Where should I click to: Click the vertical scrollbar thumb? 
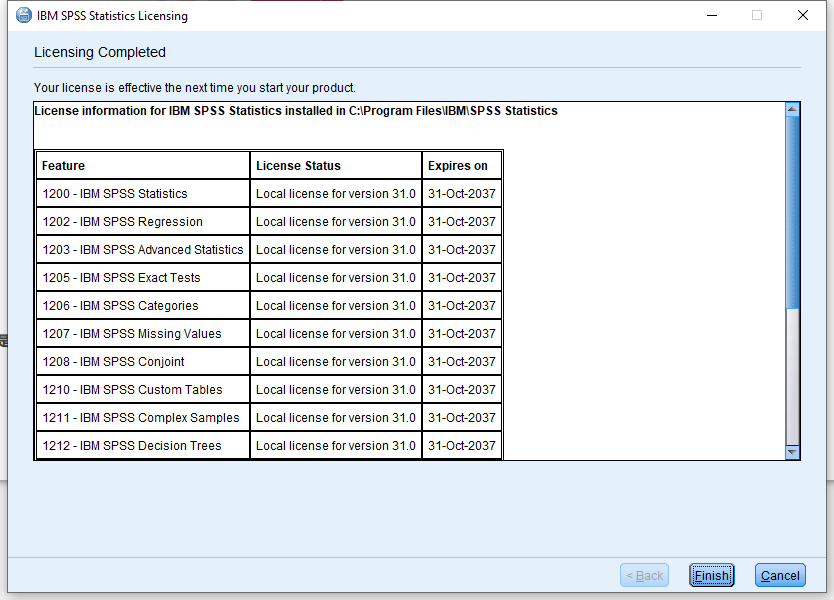coord(792,210)
